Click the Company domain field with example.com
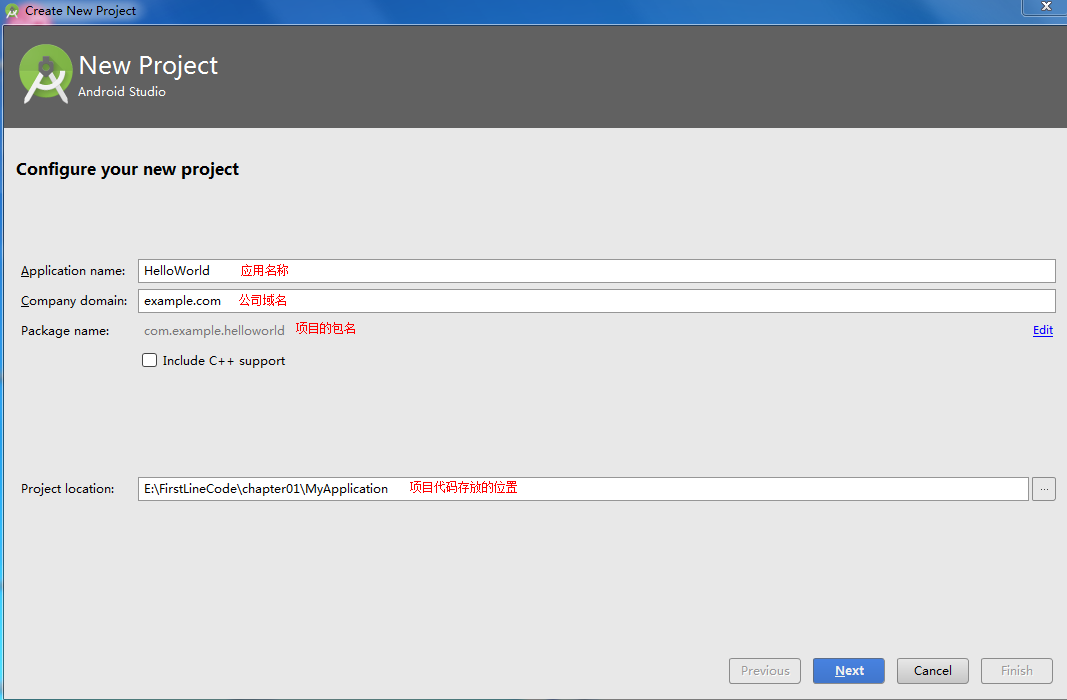The width and height of the screenshot is (1067, 700). 596,301
